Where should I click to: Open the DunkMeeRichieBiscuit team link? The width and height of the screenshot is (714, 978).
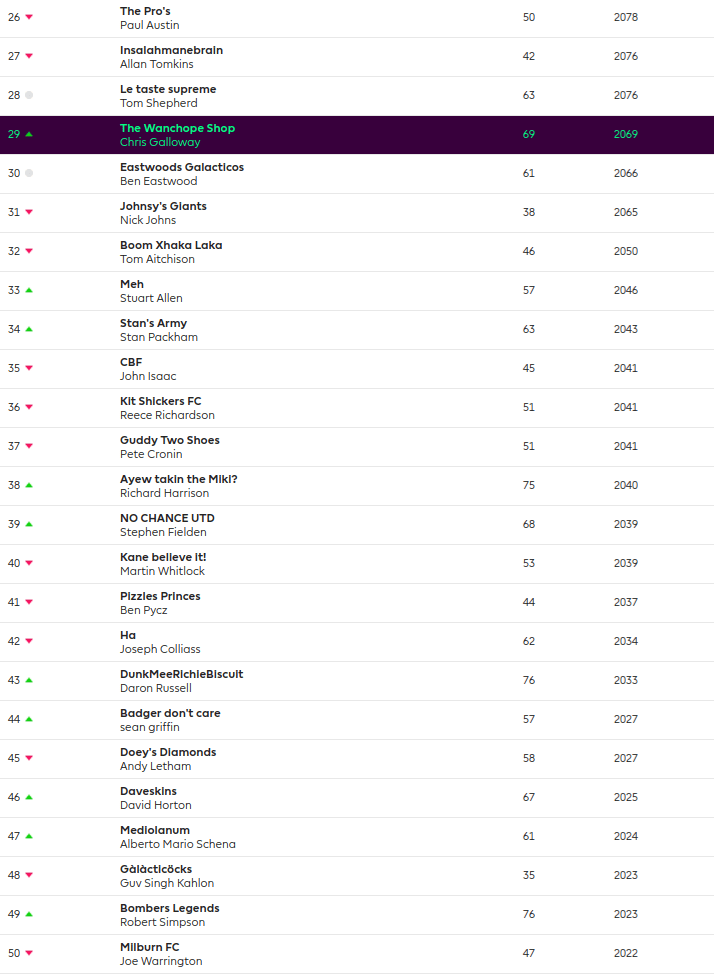point(181,674)
